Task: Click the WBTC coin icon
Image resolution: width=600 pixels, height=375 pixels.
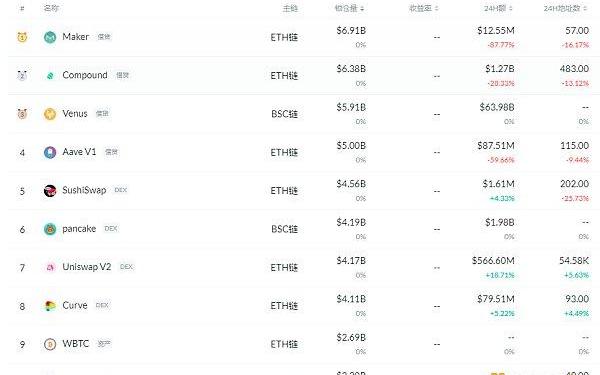Action: [x=50, y=344]
